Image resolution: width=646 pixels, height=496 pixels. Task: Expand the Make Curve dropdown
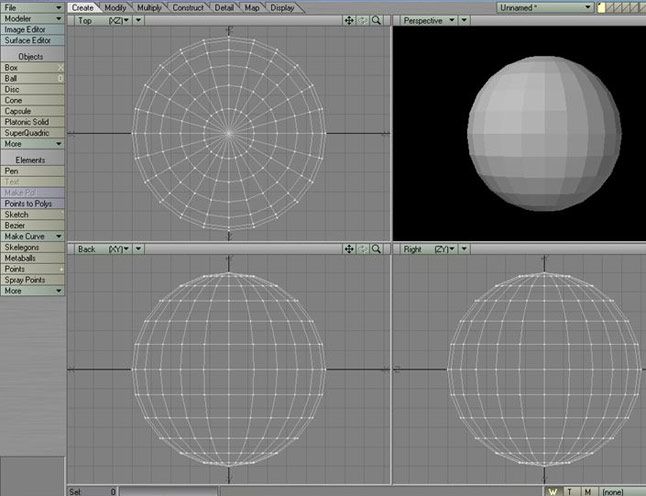coord(33,236)
